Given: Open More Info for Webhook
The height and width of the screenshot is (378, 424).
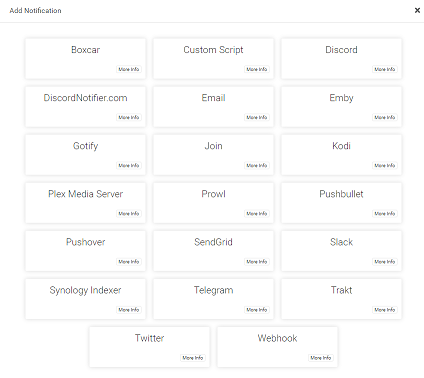Looking at the screenshot, I should [x=321, y=357].
